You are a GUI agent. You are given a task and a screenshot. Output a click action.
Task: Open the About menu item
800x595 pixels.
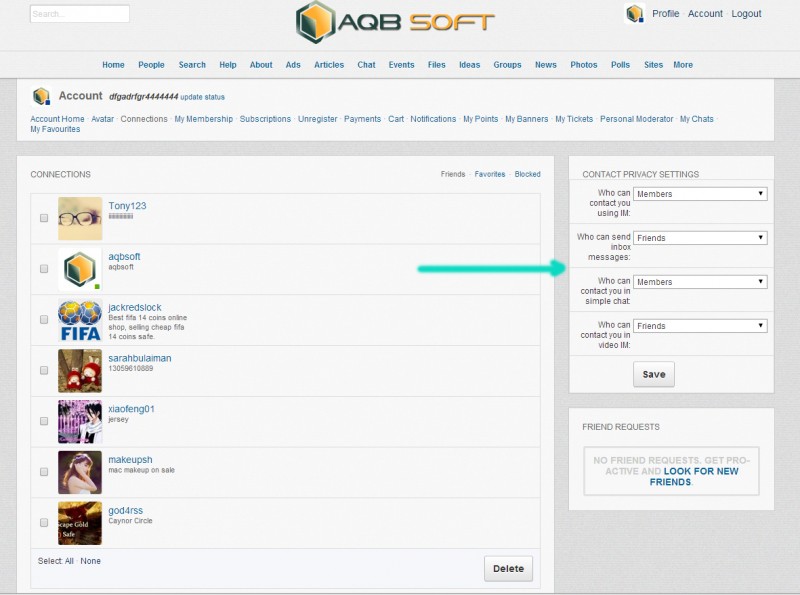[261, 65]
